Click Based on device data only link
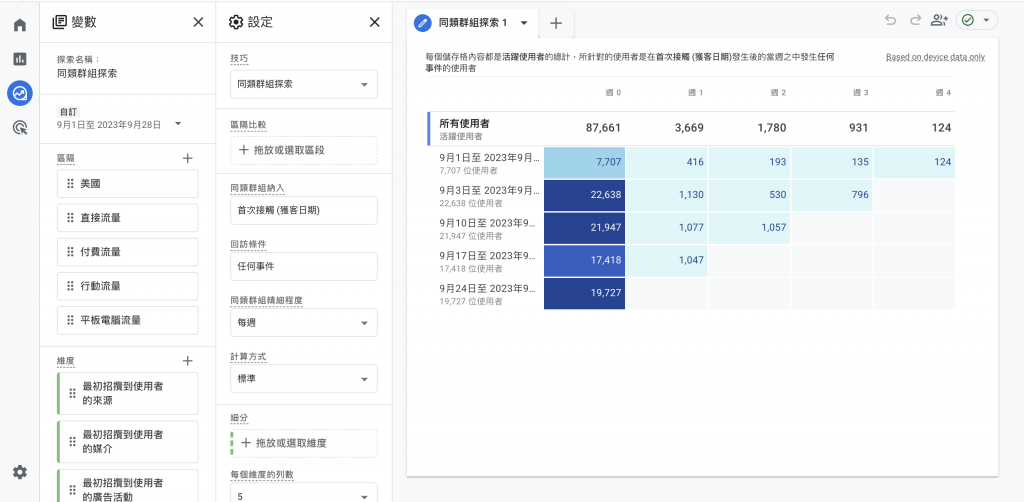 [935, 57]
